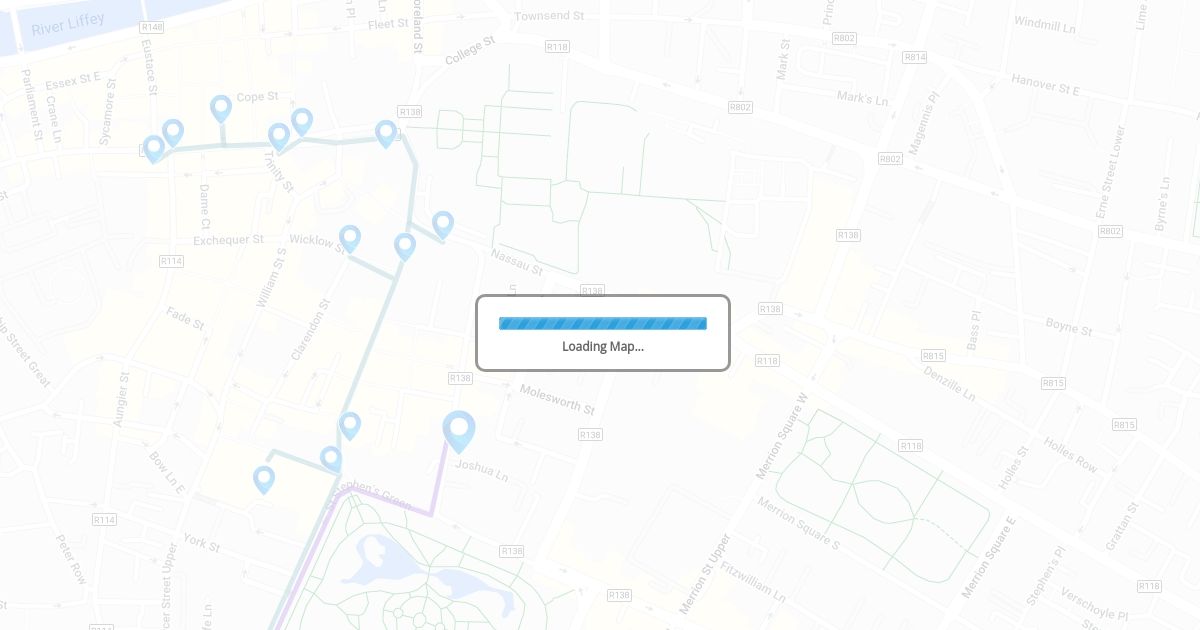Click the Molesworth St street label
The width and height of the screenshot is (1200, 630).
coord(557,398)
